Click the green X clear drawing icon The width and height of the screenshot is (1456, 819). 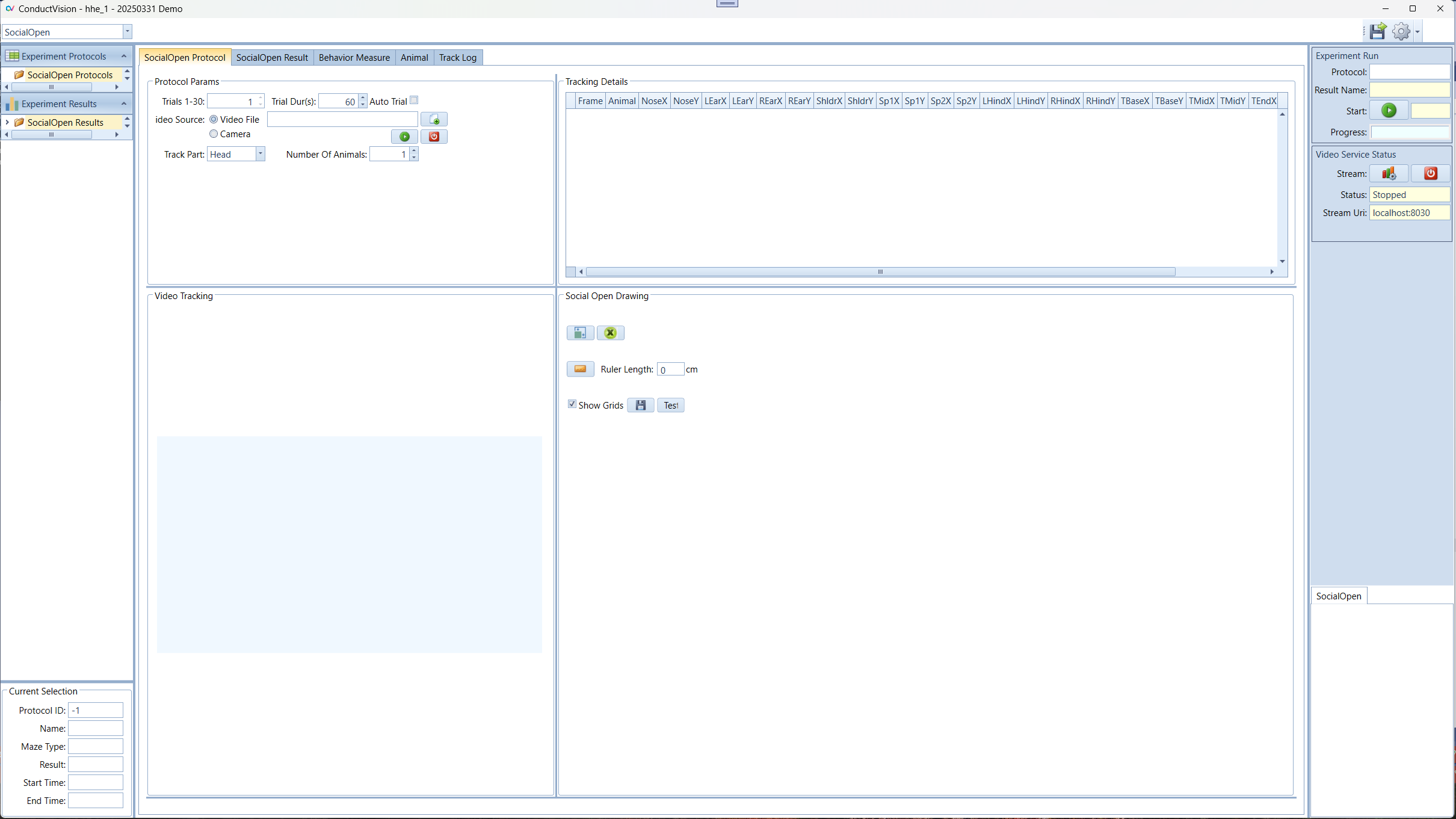[610, 333]
